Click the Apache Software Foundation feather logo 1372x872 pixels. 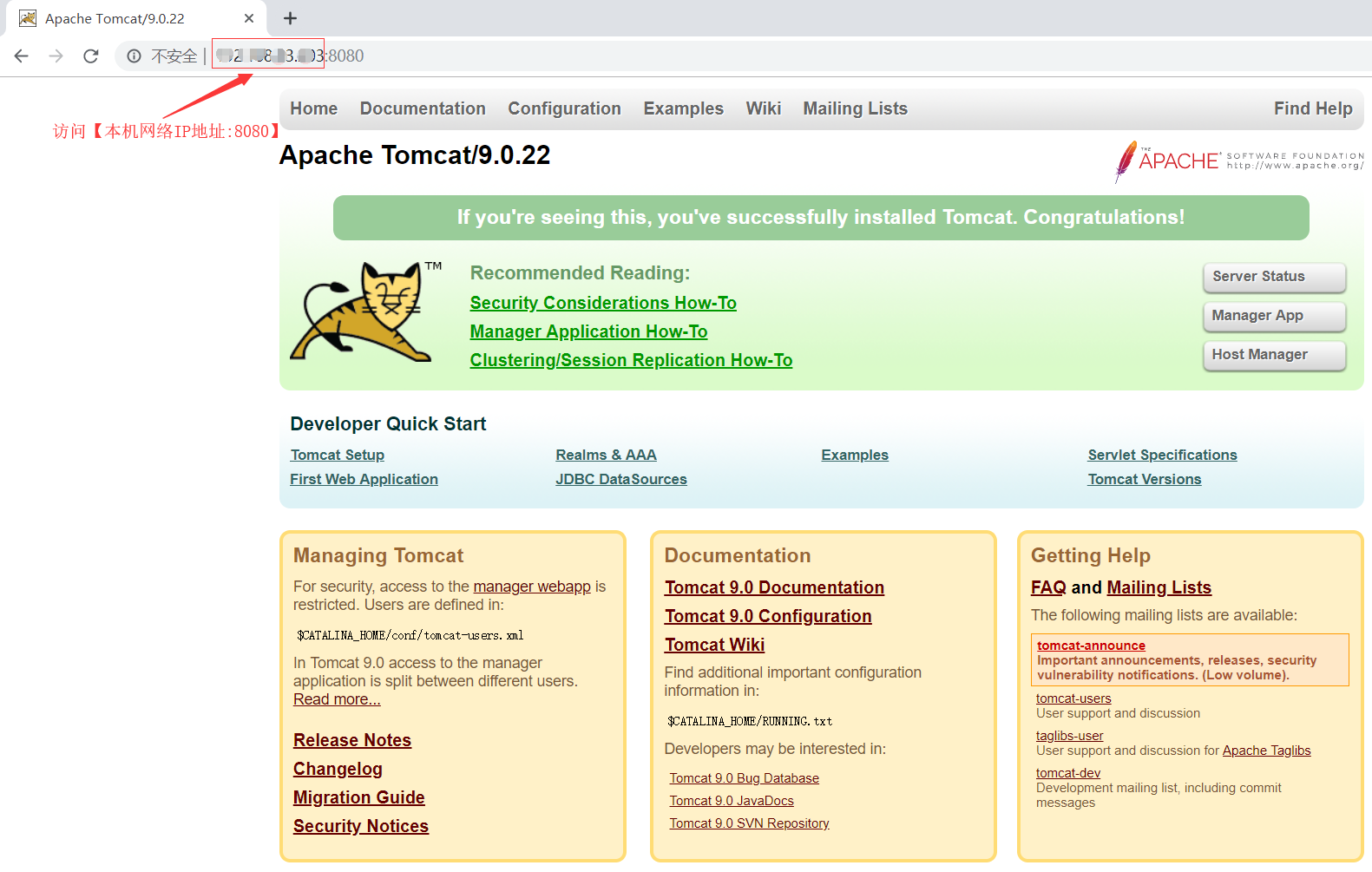tap(1239, 161)
